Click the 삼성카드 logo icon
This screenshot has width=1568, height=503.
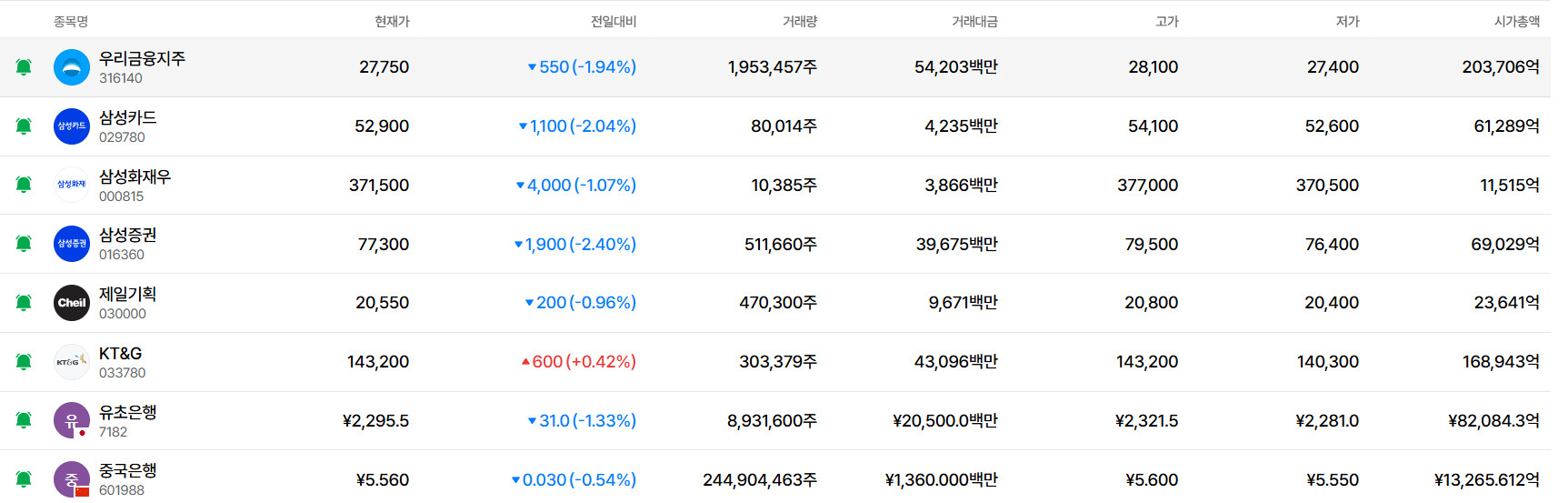(72, 126)
